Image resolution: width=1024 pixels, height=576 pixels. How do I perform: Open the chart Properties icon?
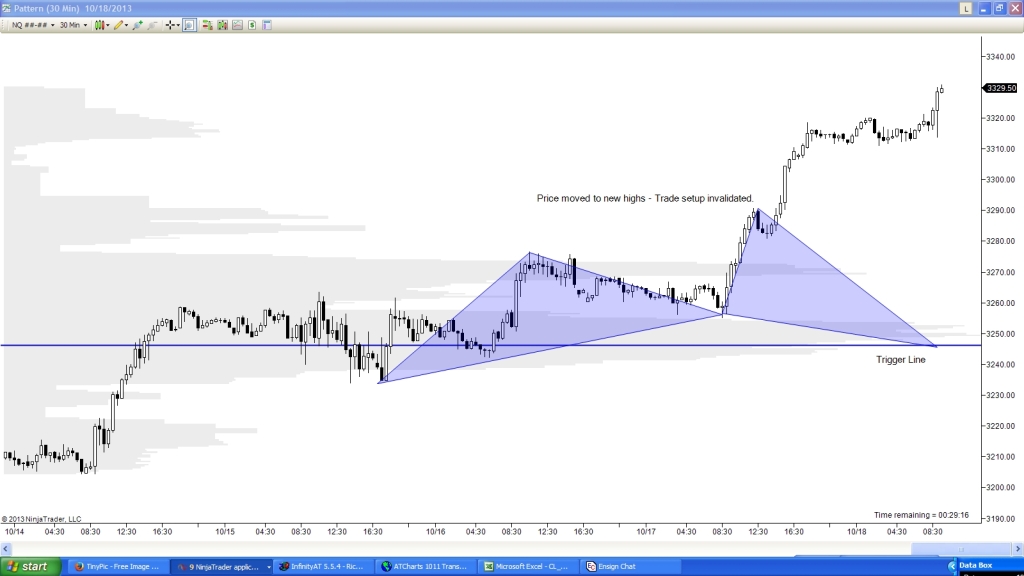(267, 25)
